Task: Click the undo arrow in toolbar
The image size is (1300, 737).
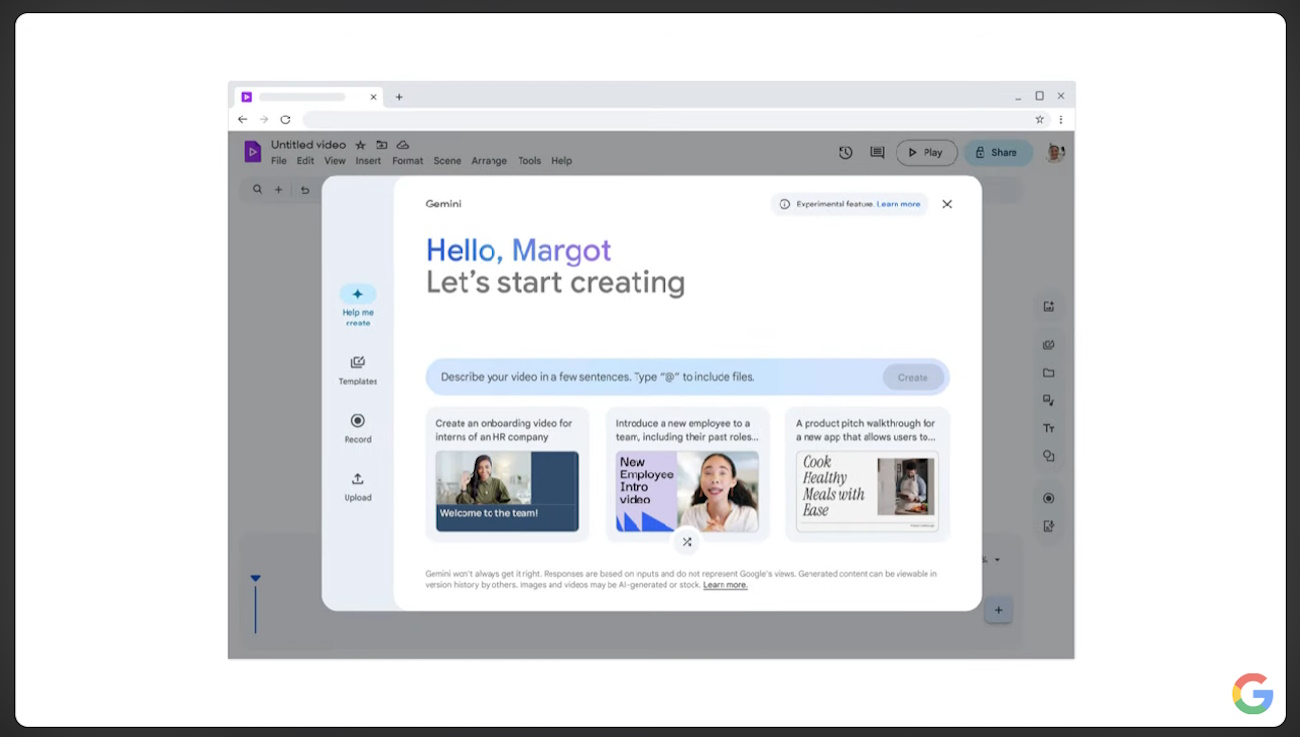Action: pyautogui.click(x=305, y=189)
